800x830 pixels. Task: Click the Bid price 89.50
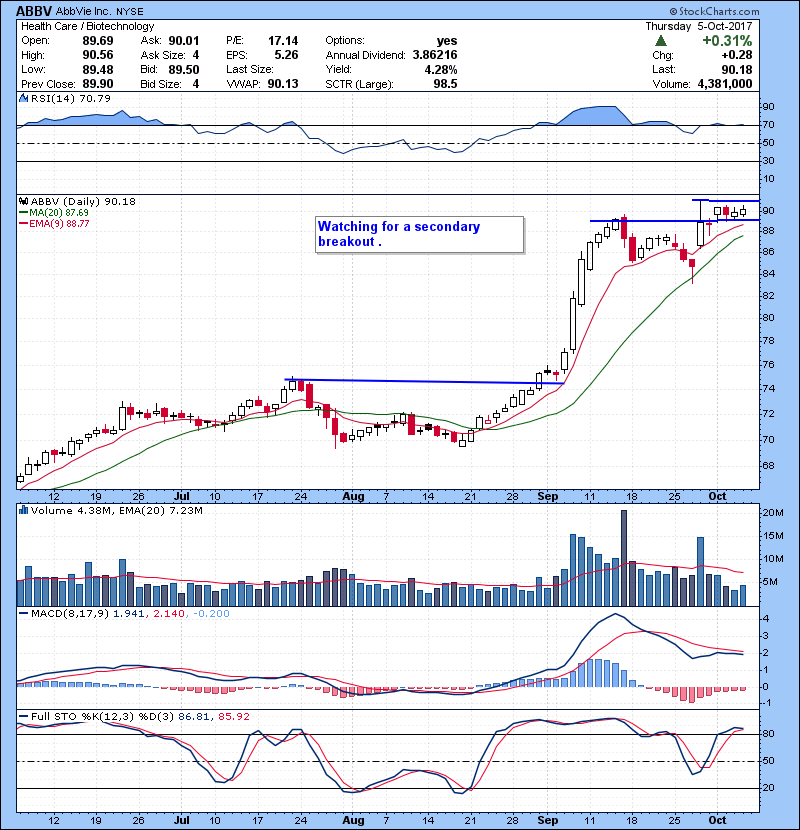(184, 69)
